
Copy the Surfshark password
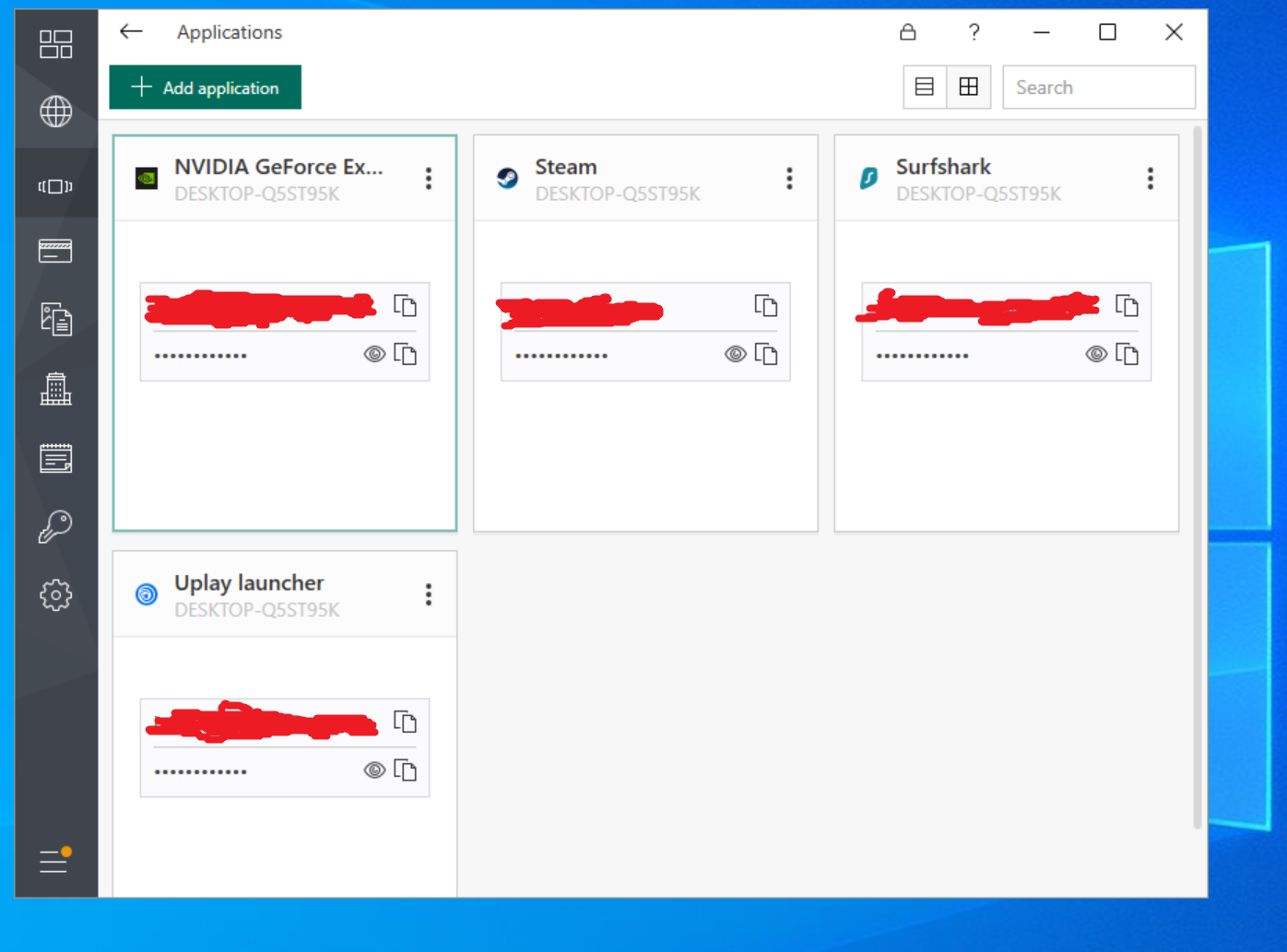[1128, 354]
